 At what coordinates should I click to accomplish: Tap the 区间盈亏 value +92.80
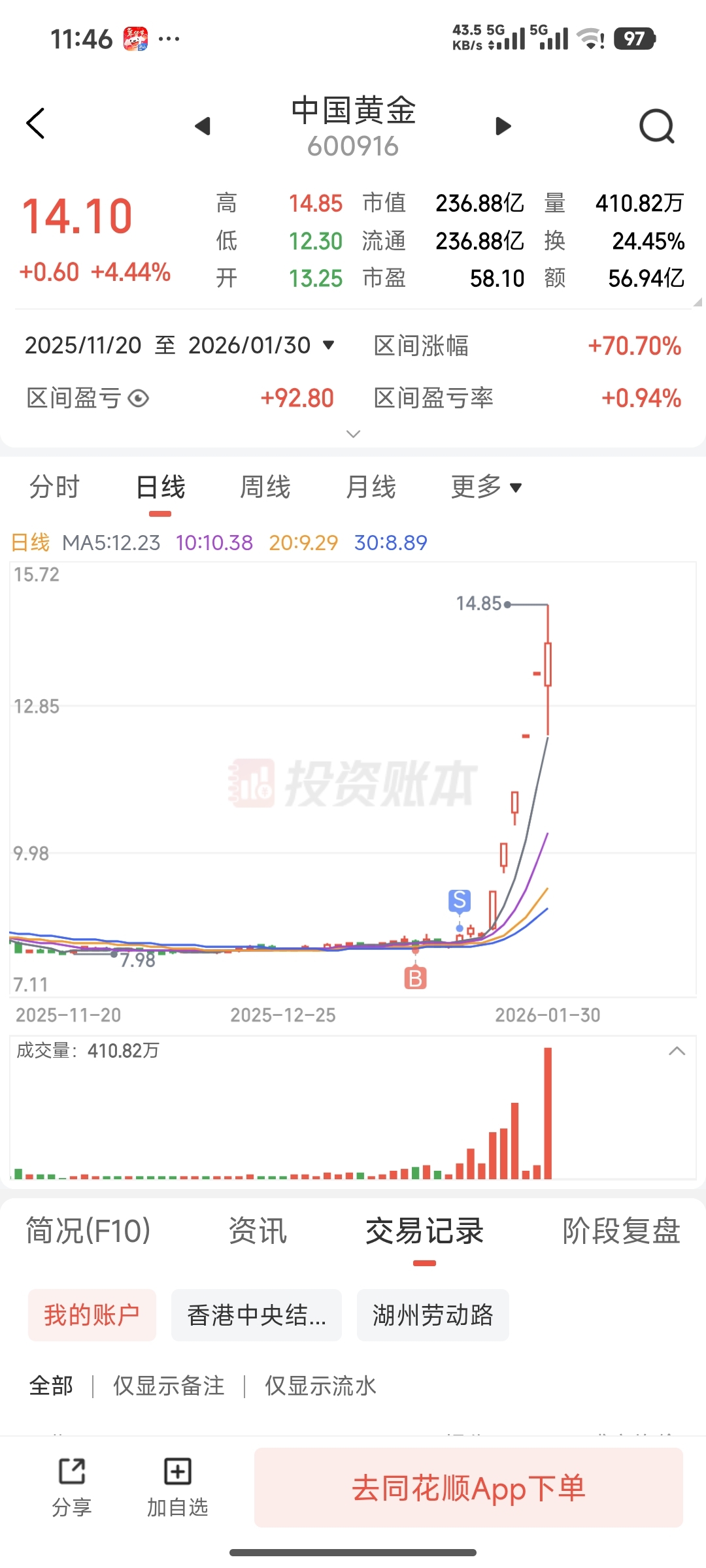coord(297,398)
